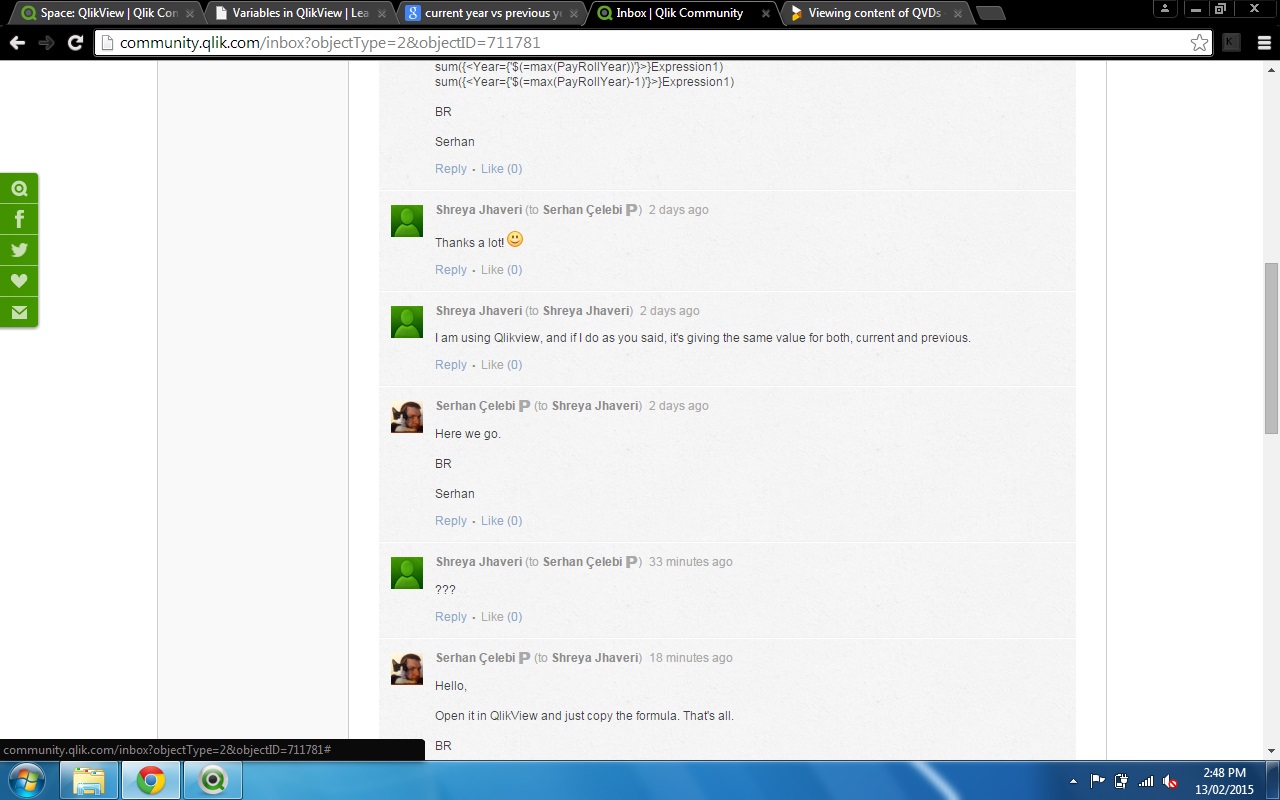Open a new browser tab
This screenshot has height=800, width=1280.
coord(990,13)
